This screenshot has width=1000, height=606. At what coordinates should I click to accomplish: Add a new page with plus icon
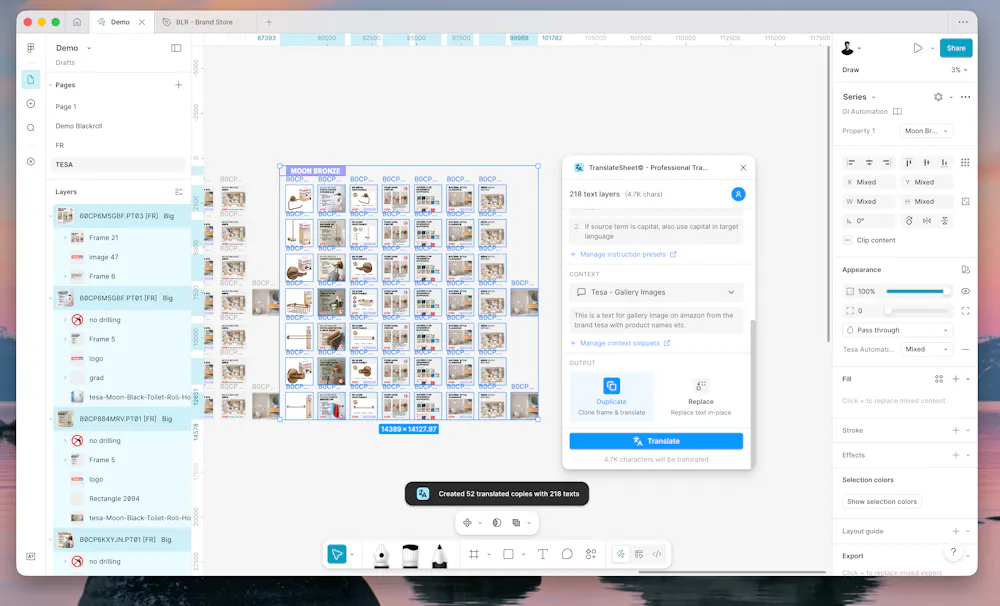179,85
